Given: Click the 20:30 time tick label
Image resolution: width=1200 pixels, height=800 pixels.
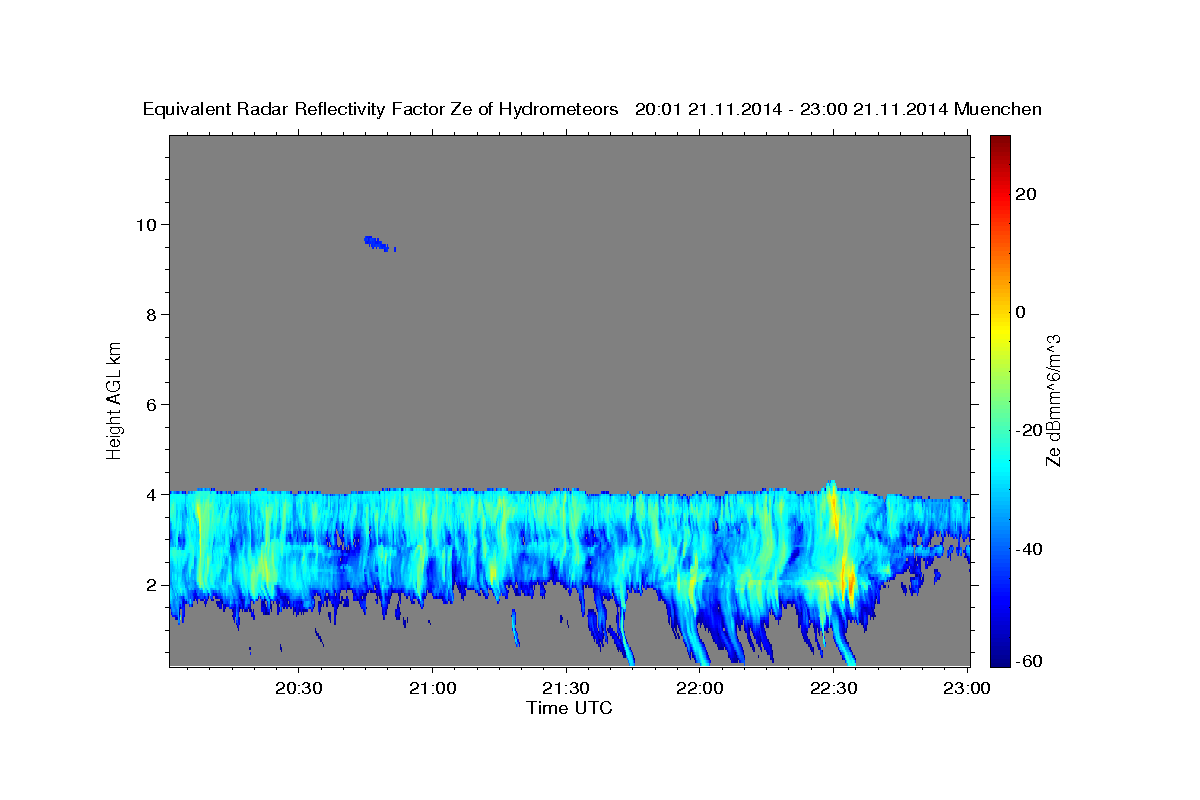Looking at the screenshot, I should click(x=299, y=688).
